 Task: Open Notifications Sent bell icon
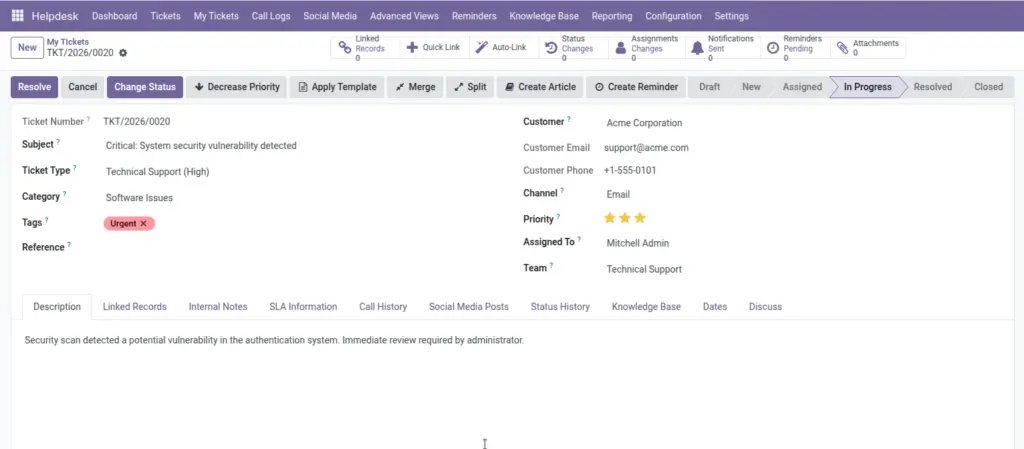click(697, 48)
